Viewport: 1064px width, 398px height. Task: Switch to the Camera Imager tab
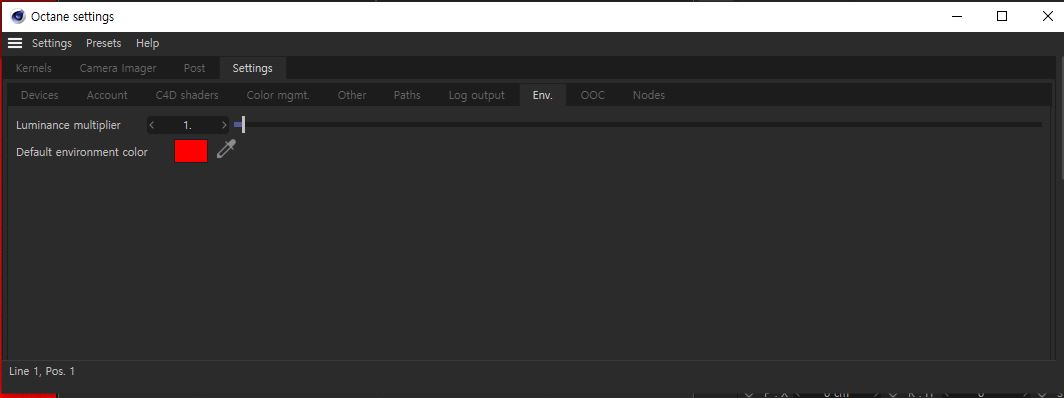coord(118,68)
